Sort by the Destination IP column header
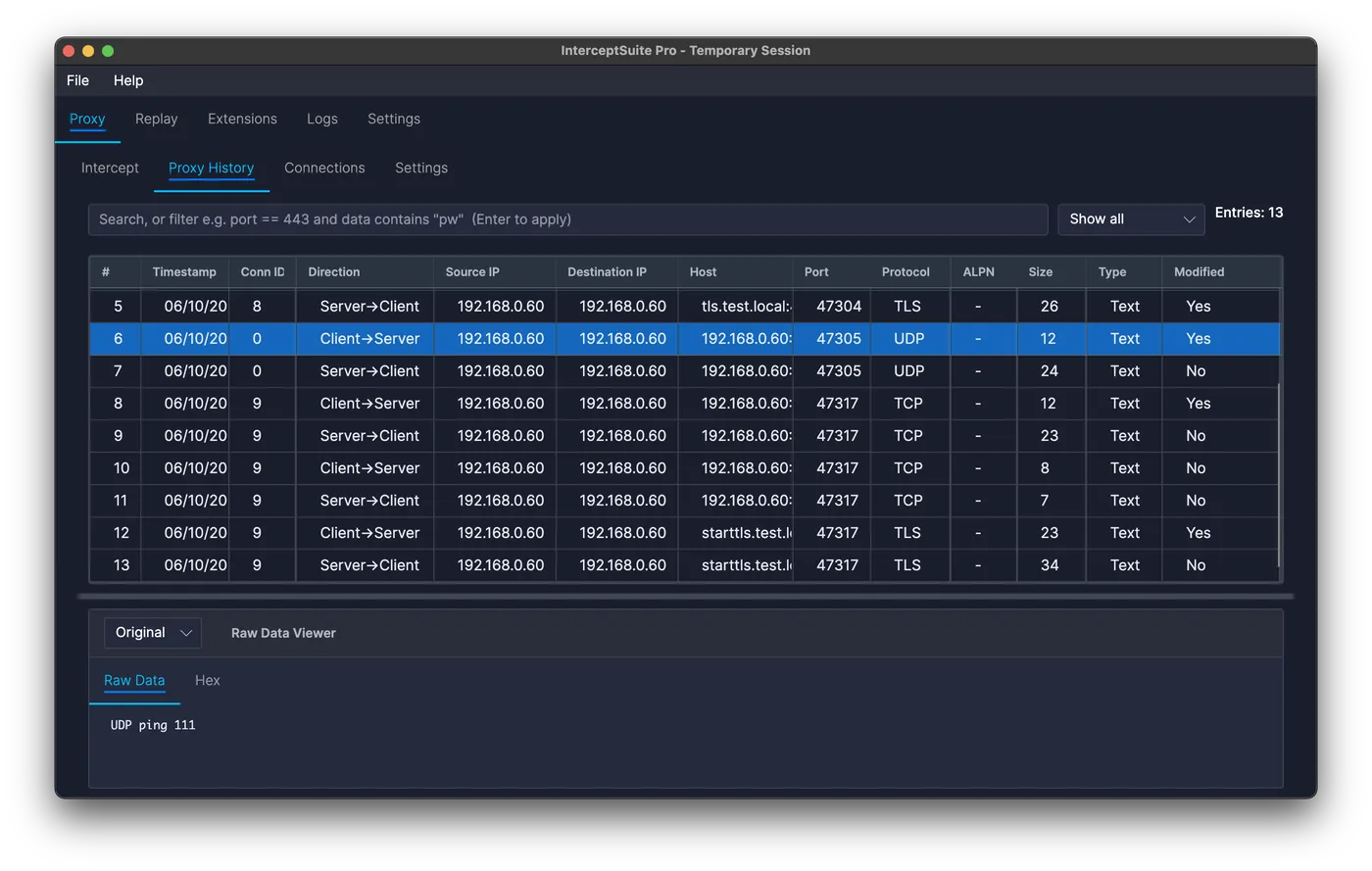 [616, 272]
